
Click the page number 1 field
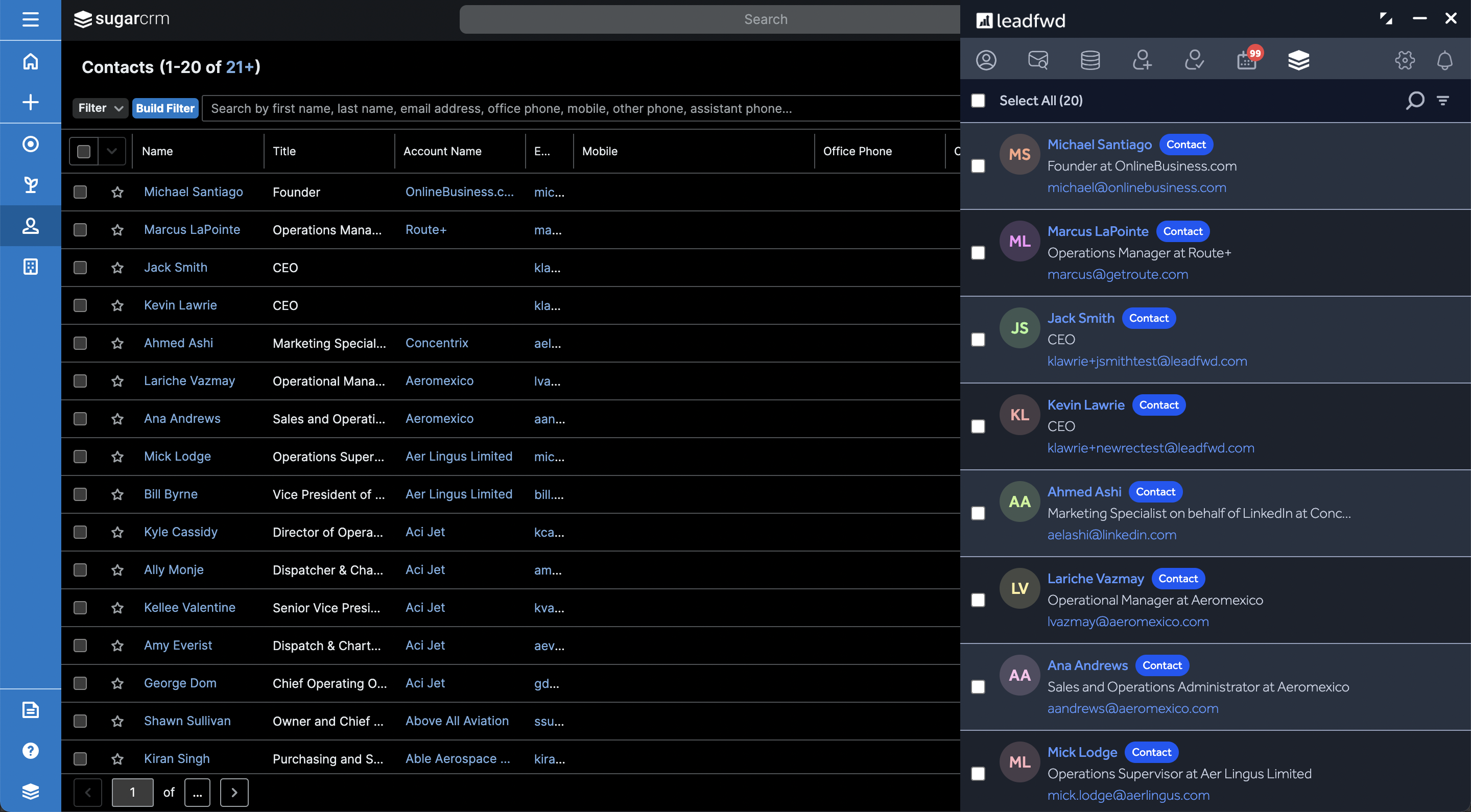[x=132, y=793]
